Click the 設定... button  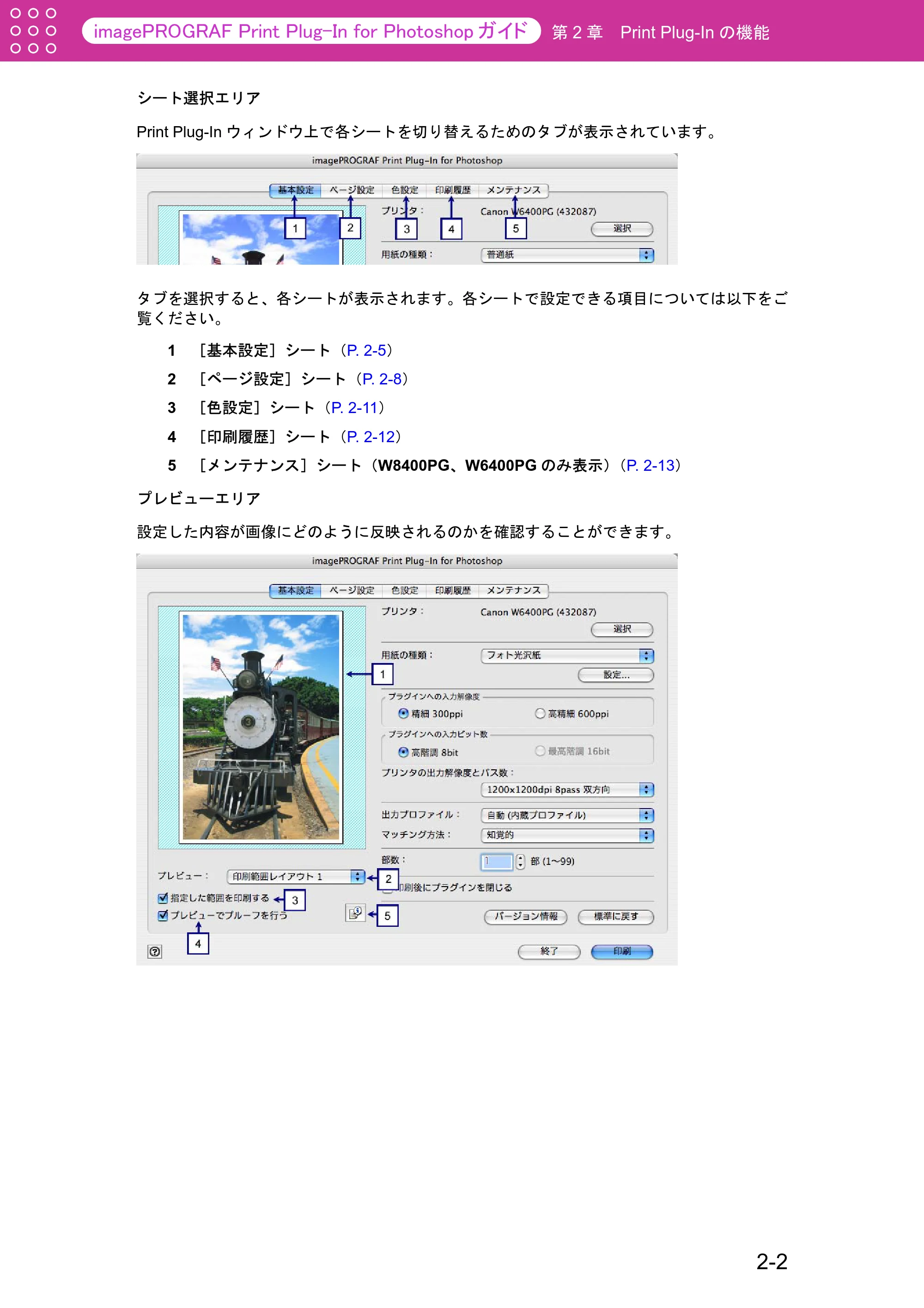616,675
